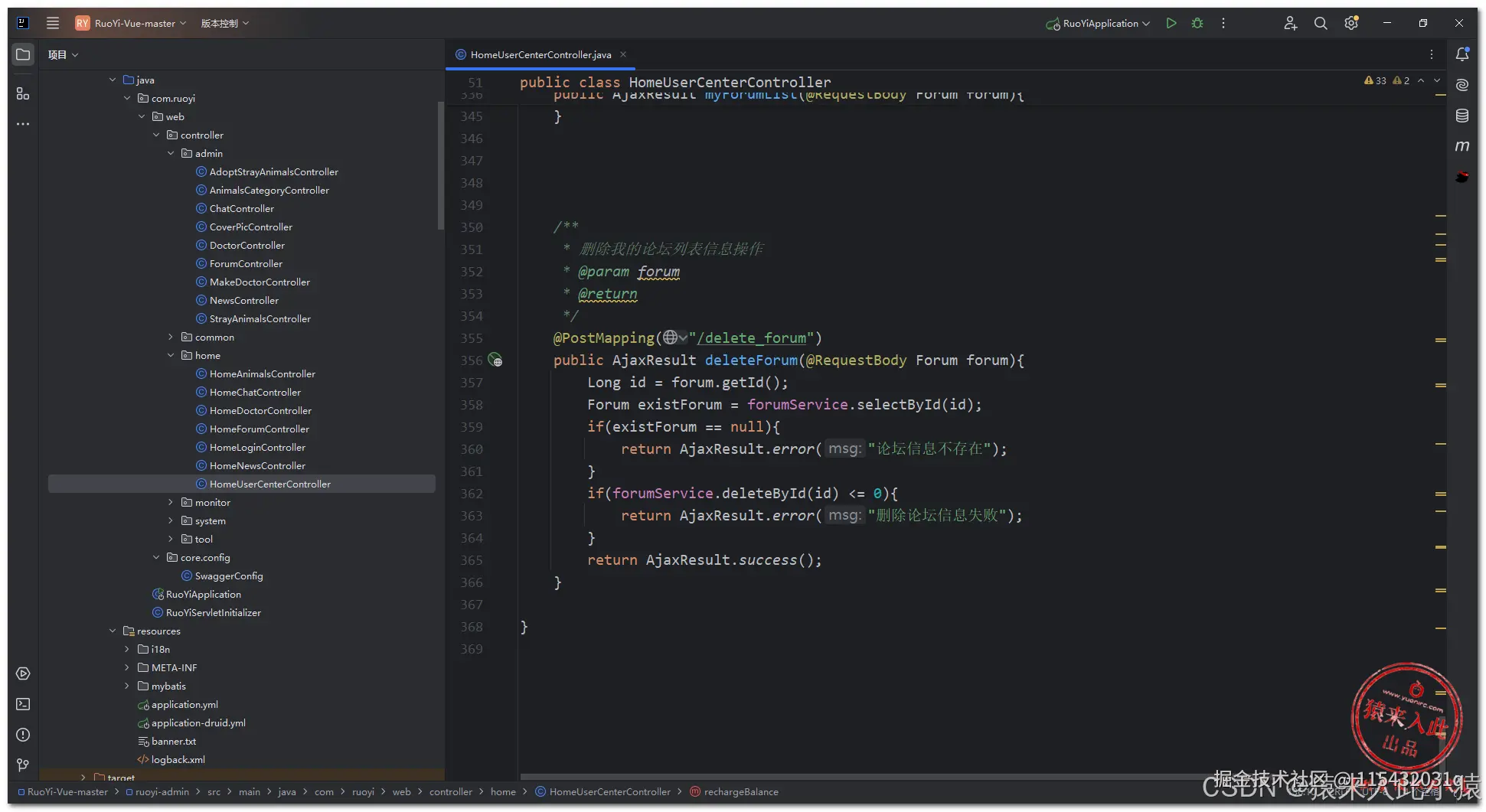Open IDE settings gear icon

point(1351,24)
